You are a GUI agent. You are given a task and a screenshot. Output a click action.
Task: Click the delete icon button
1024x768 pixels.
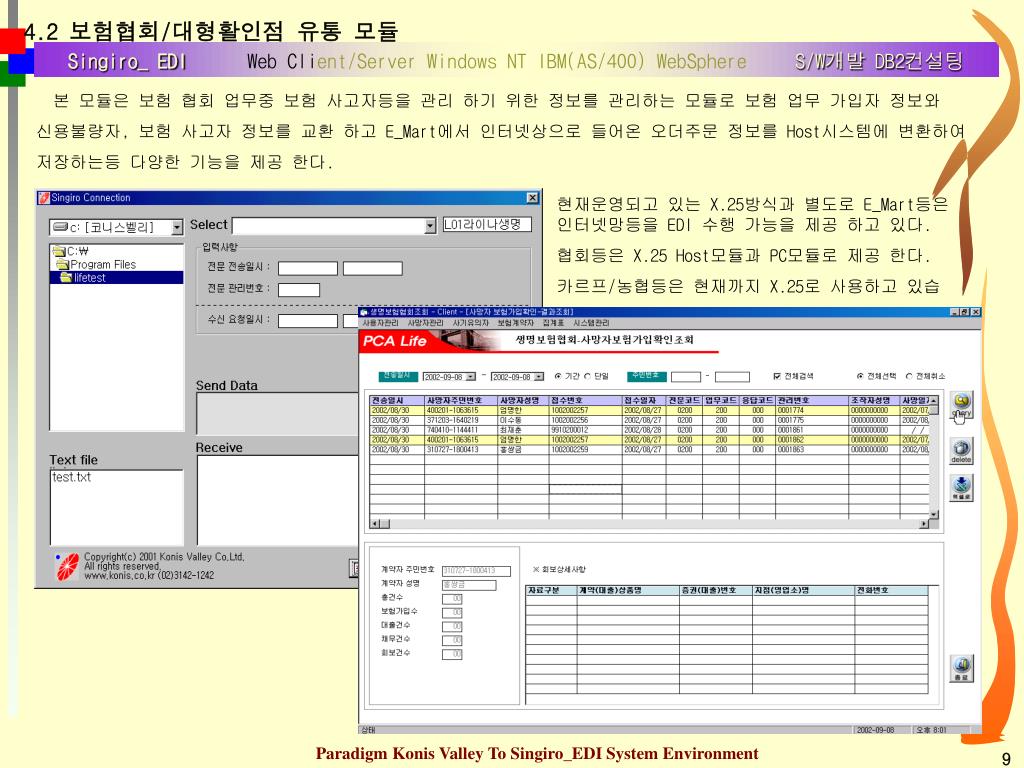click(x=961, y=451)
